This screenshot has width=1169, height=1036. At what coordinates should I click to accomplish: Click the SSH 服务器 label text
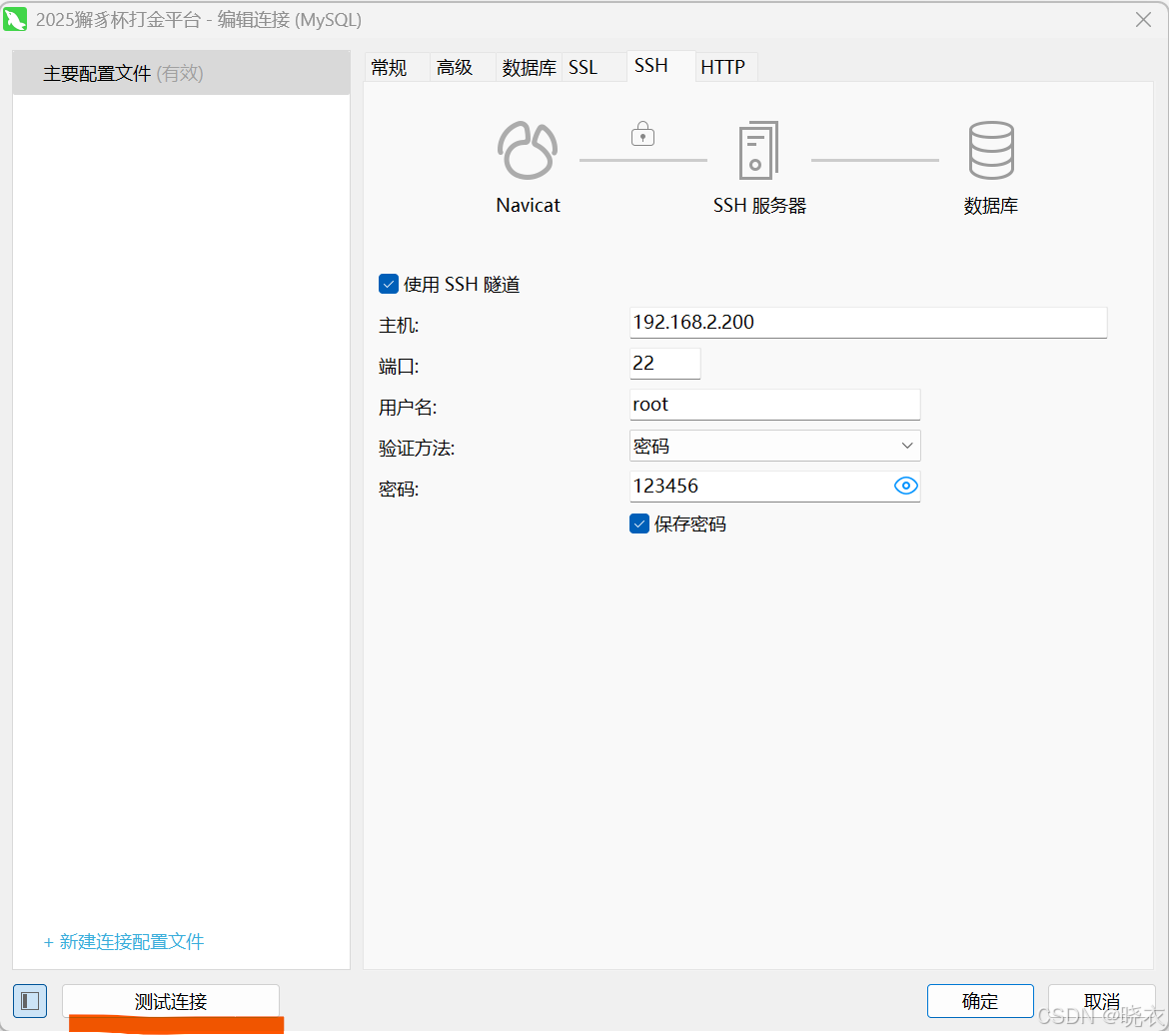point(759,206)
